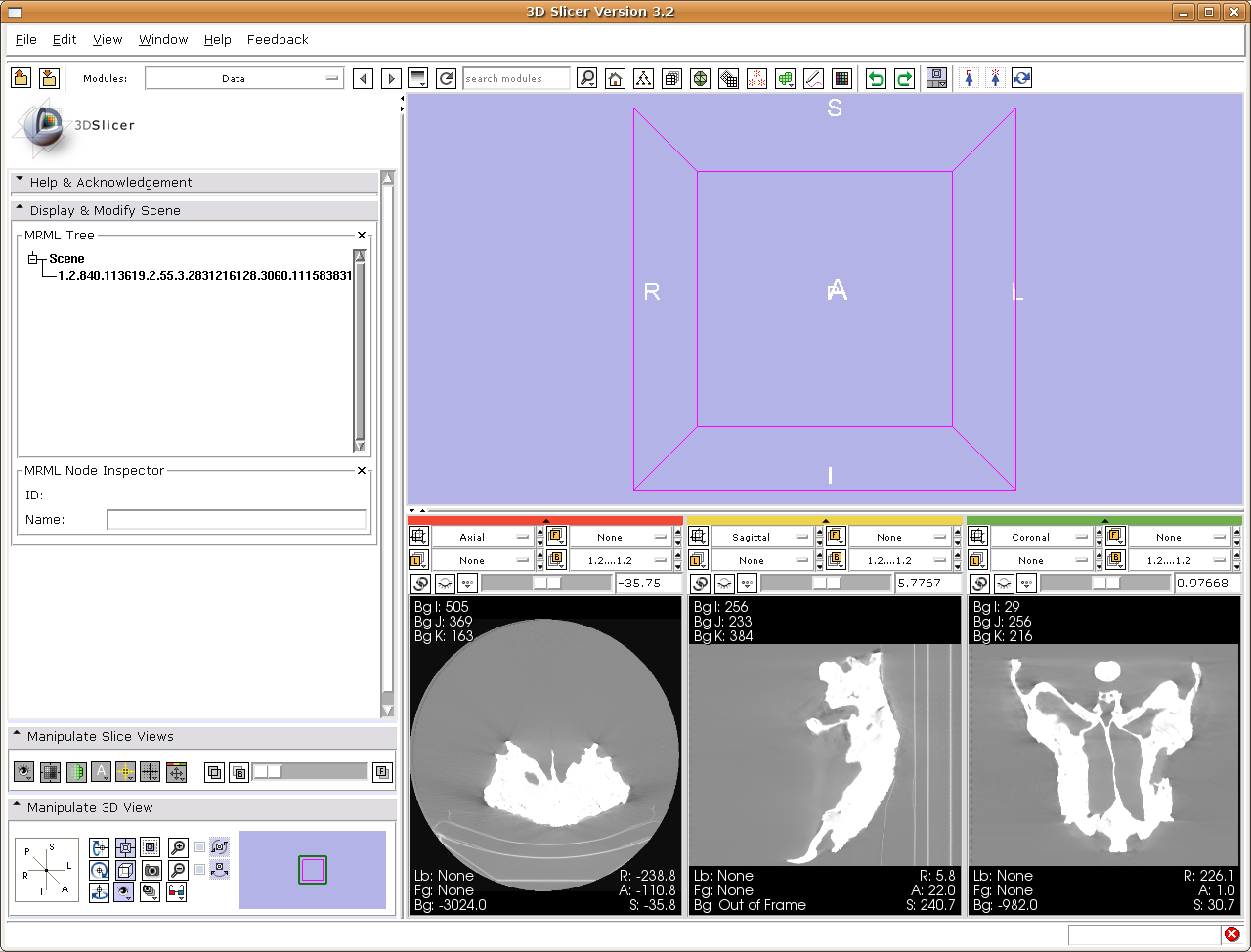Click the 3D view camera snapshot icon
The image size is (1251, 952).
151,870
